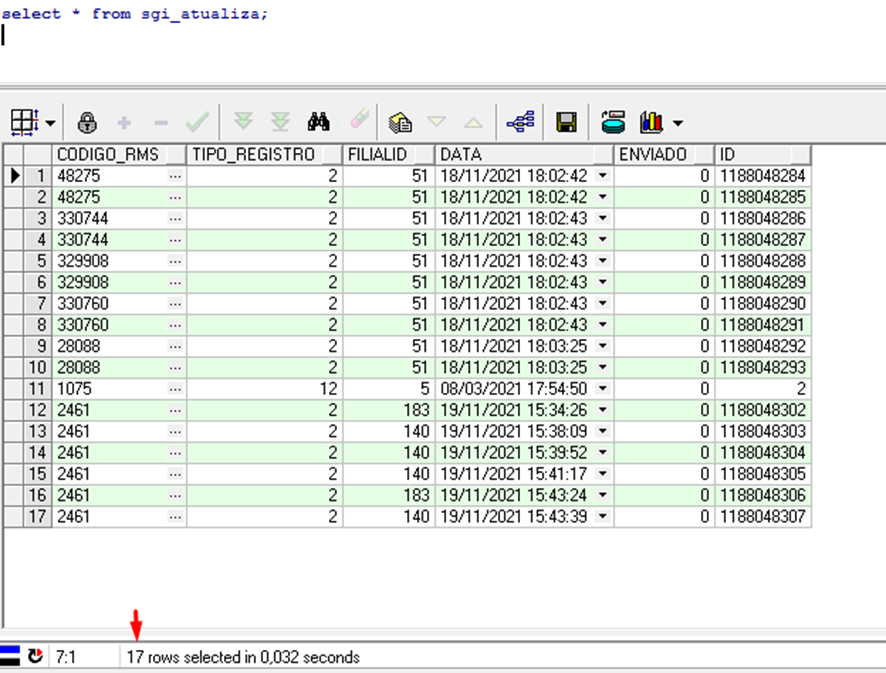Sort by TIPO_REGISTRO column header
This screenshot has height=673, width=886.
[x=264, y=154]
